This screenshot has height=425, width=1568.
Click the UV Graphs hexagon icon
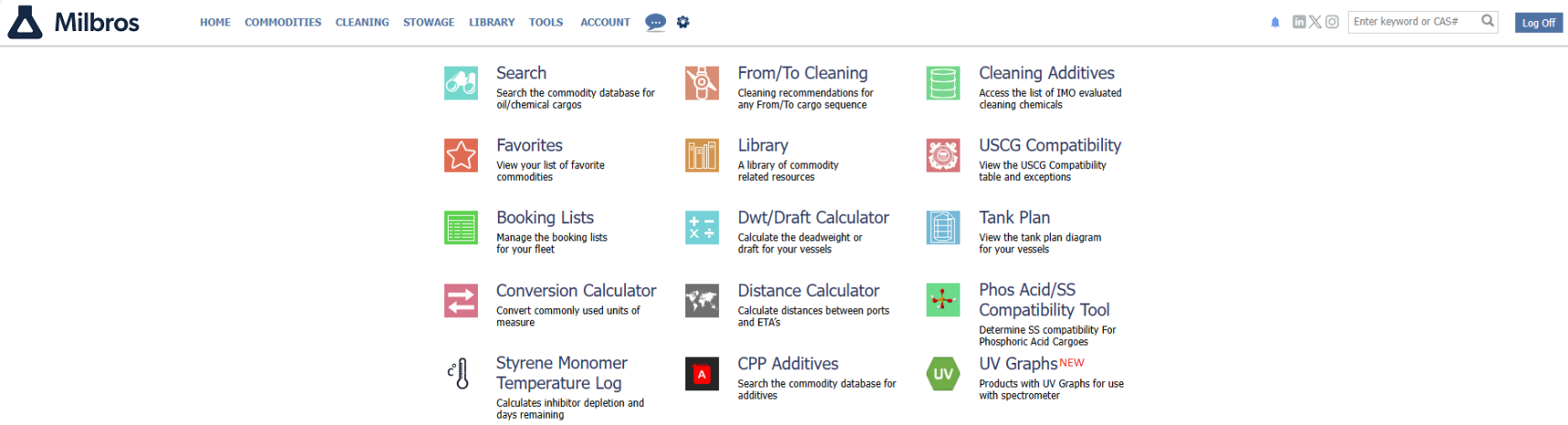coord(943,374)
